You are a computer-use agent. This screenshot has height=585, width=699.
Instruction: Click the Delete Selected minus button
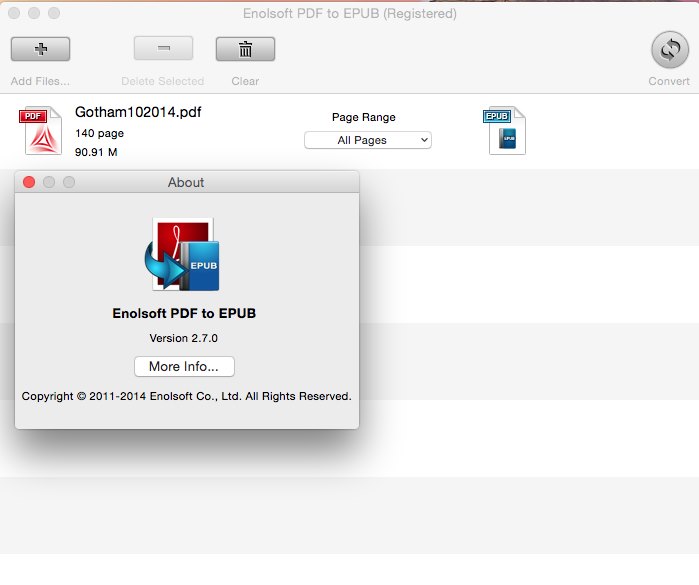coord(163,48)
